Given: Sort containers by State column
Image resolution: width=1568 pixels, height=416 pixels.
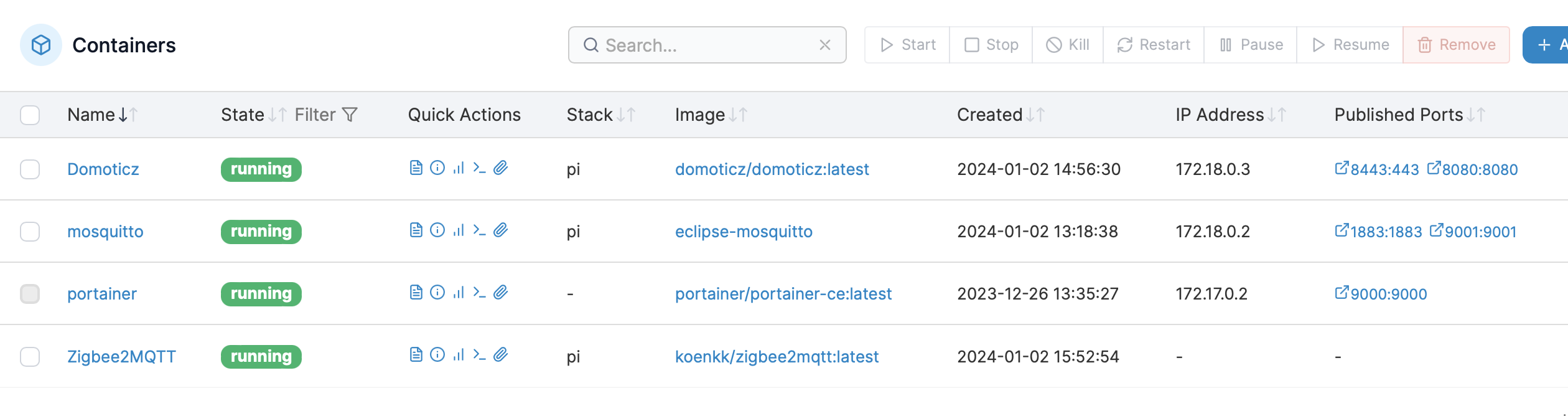Looking at the screenshot, I should click(x=254, y=115).
